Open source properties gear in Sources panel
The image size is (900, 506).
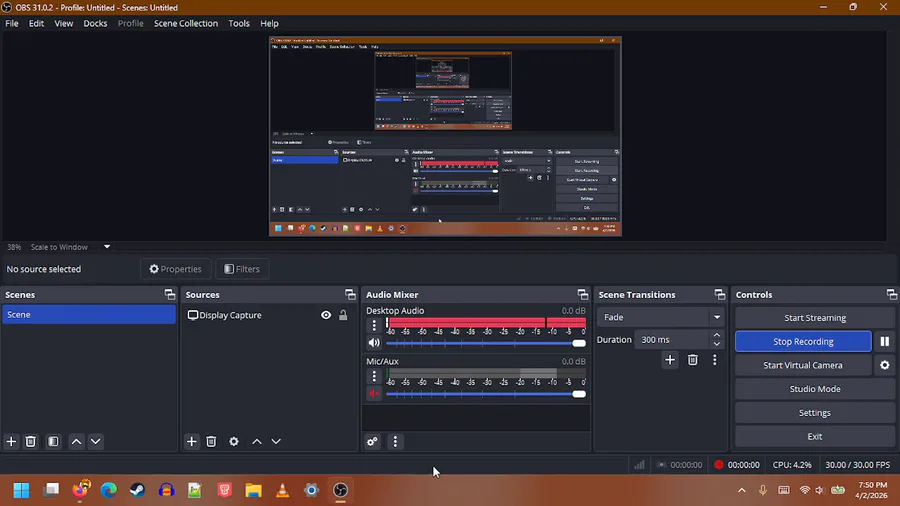234,441
